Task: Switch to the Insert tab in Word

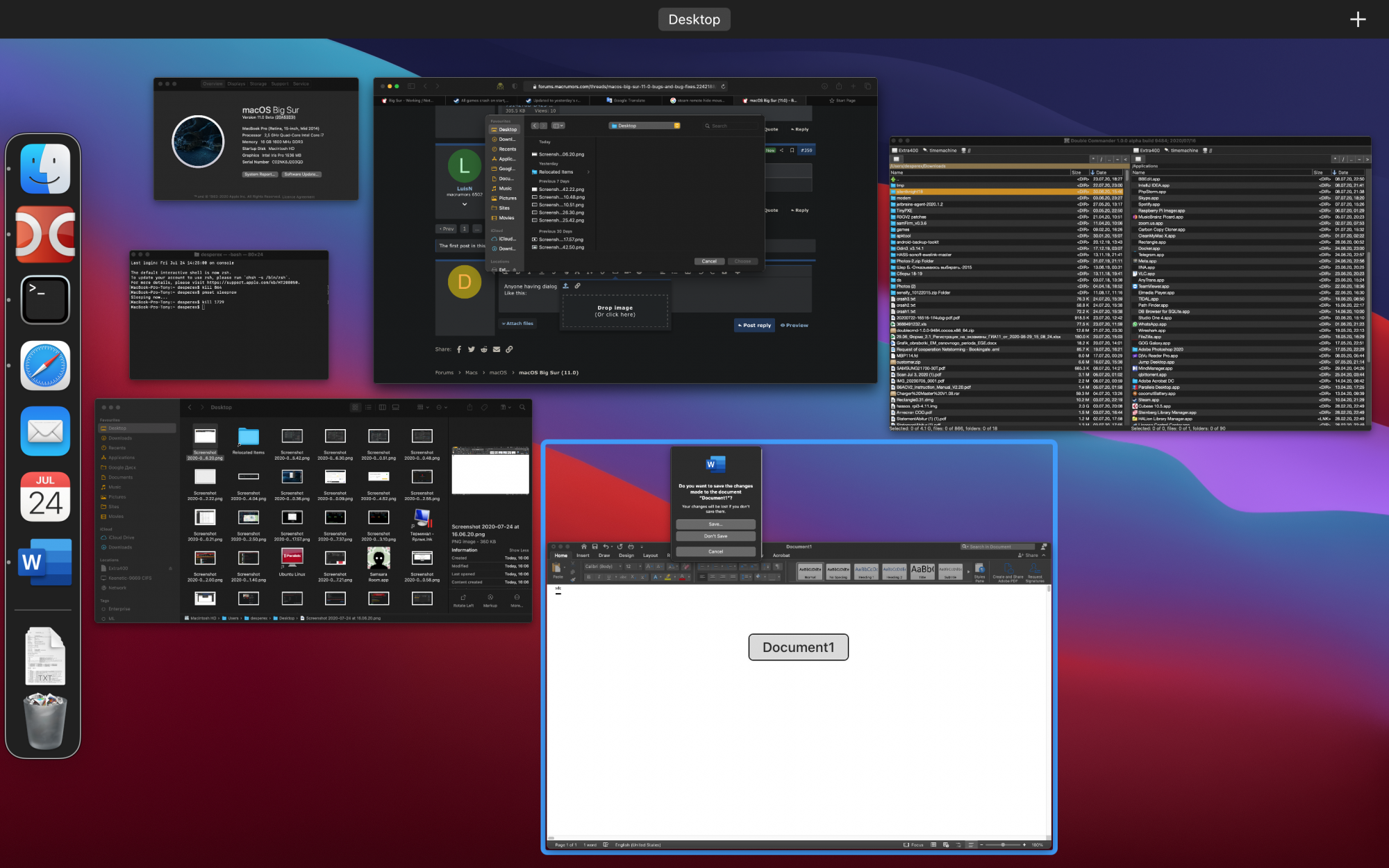Action: pos(583,556)
